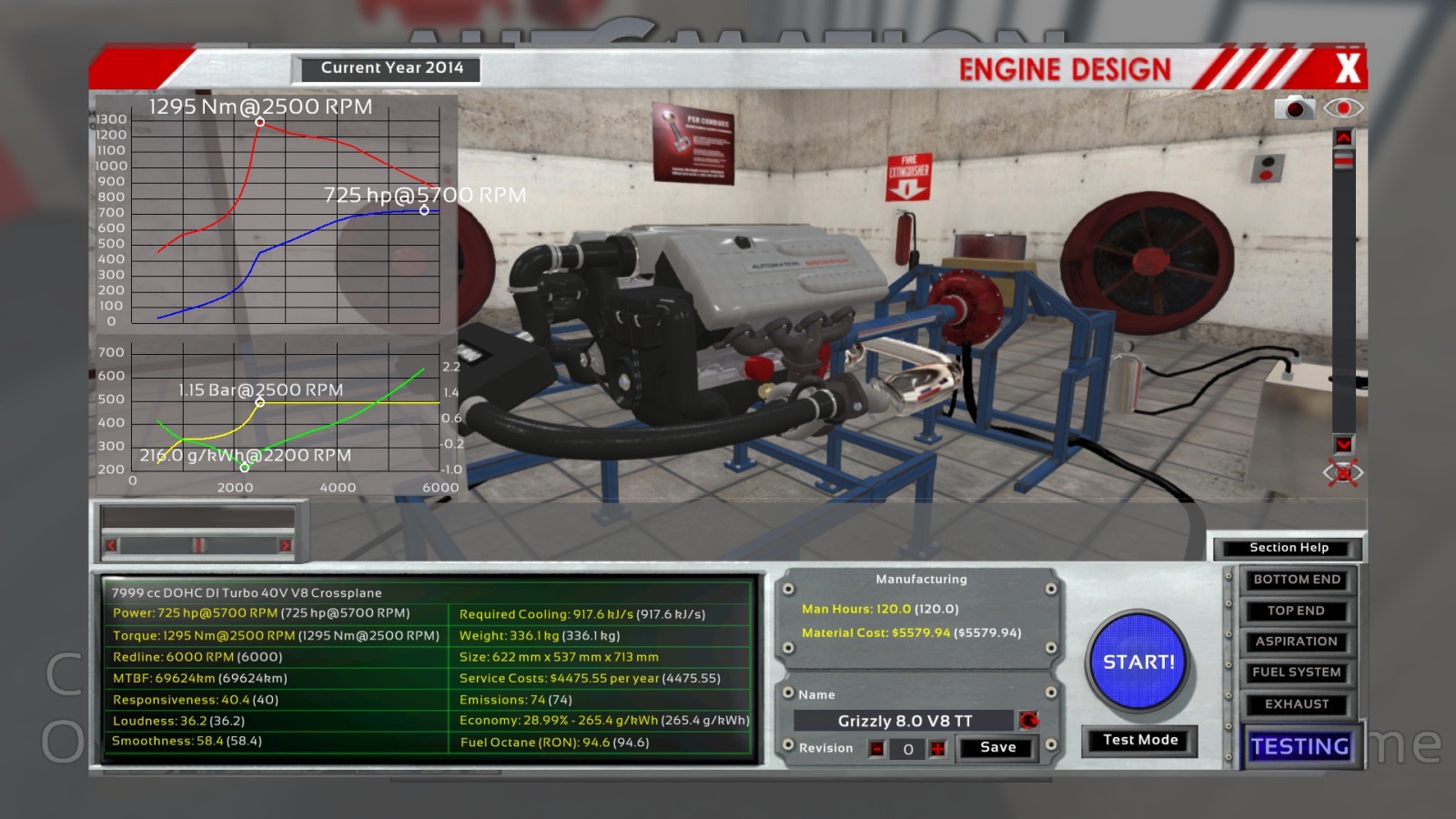The height and width of the screenshot is (819, 1456).
Task: Click the vertical scrollbar up arrow
Action: click(1343, 137)
